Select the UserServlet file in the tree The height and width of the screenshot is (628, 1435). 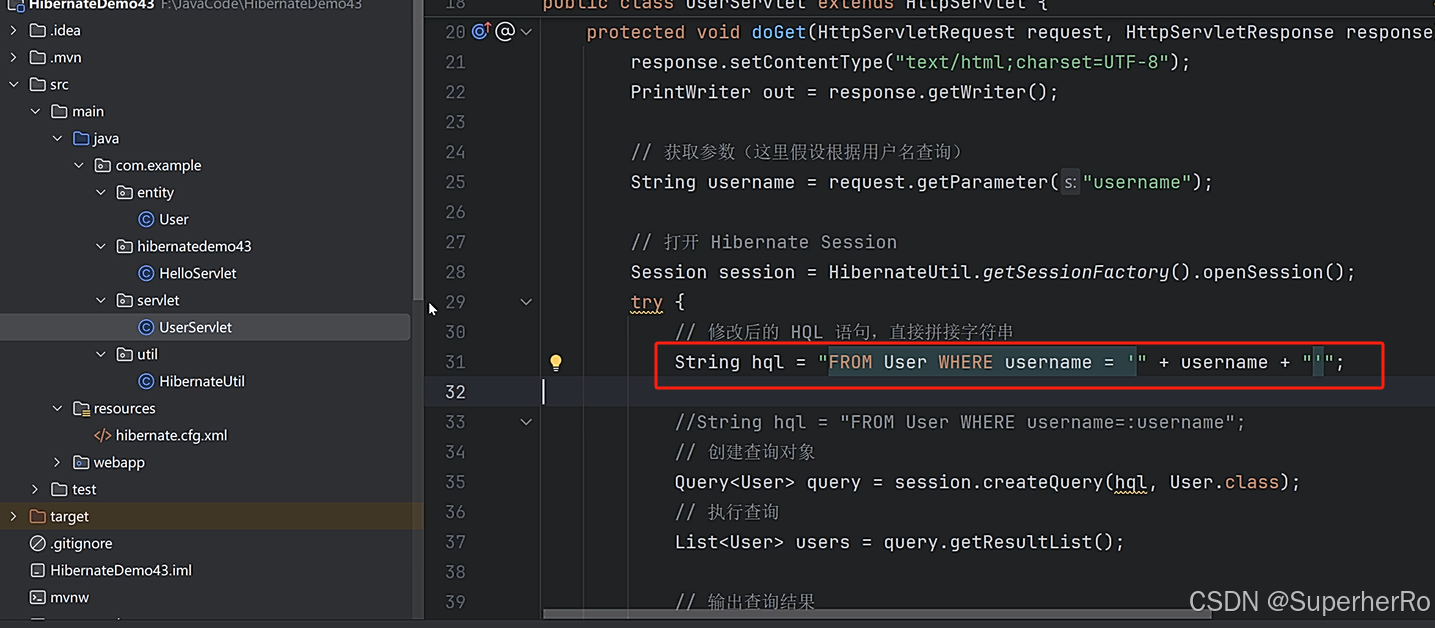tap(205, 327)
